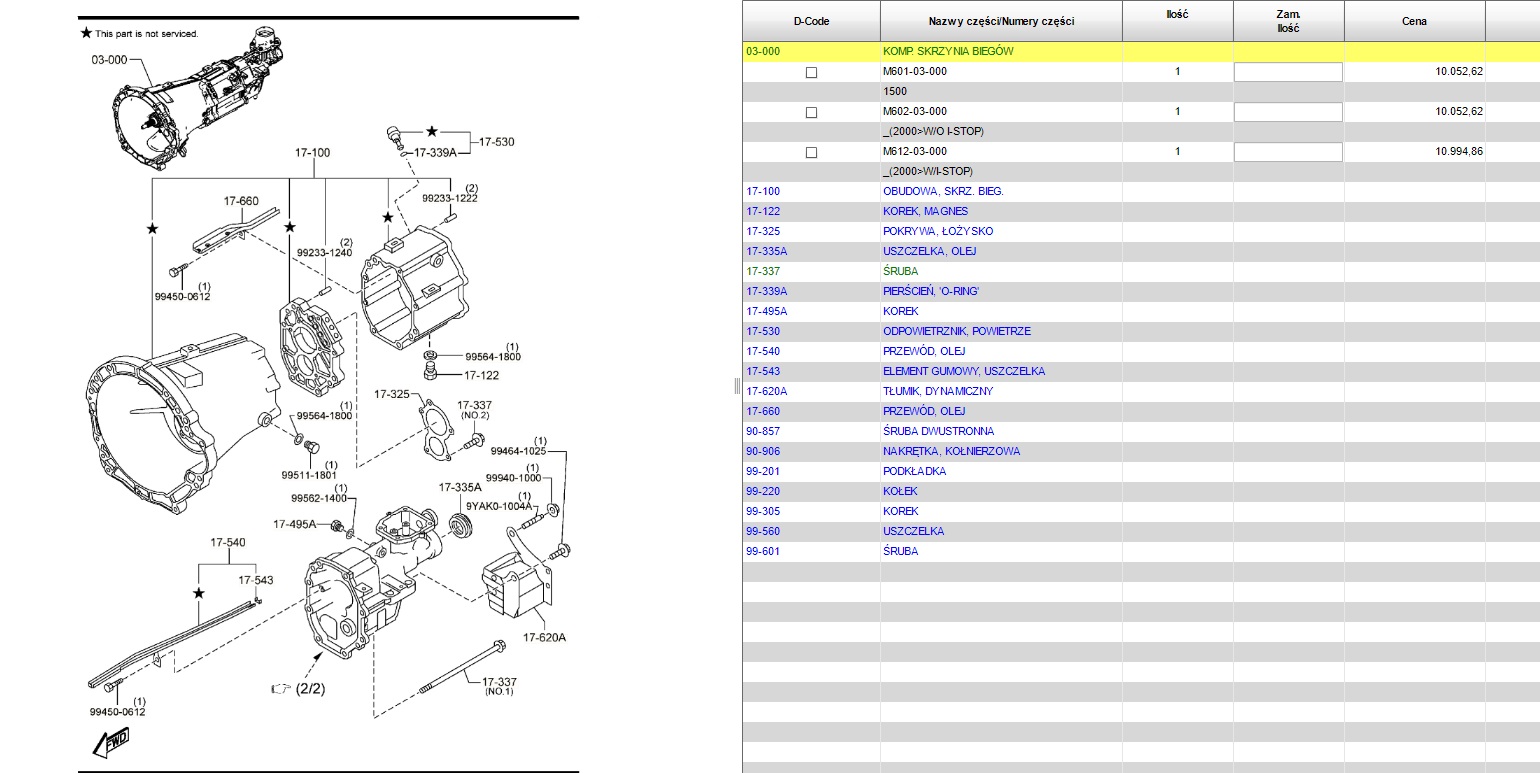Click the 17-543 callout in the diagram
1540x773 pixels.
(x=255, y=580)
